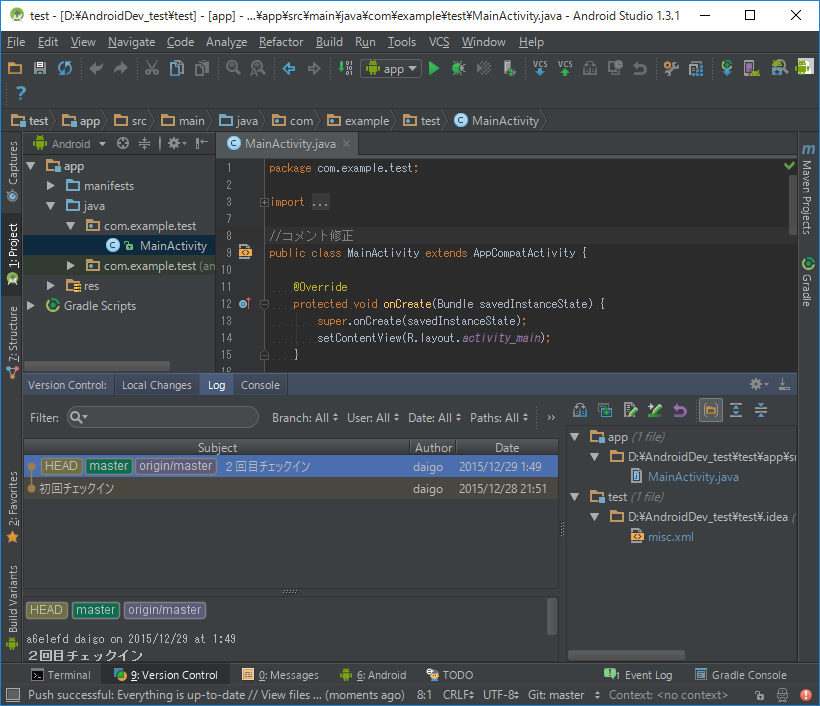Image resolution: width=820 pixels, height=706 pixels.
Task: Click the MainActivity breadcrumb
Action: tap(497, 121)
